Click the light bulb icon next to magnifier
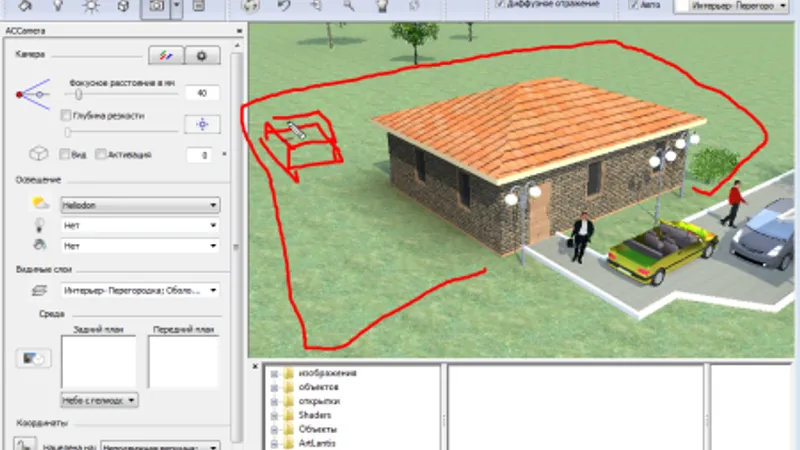 click(x=382, y=6)
